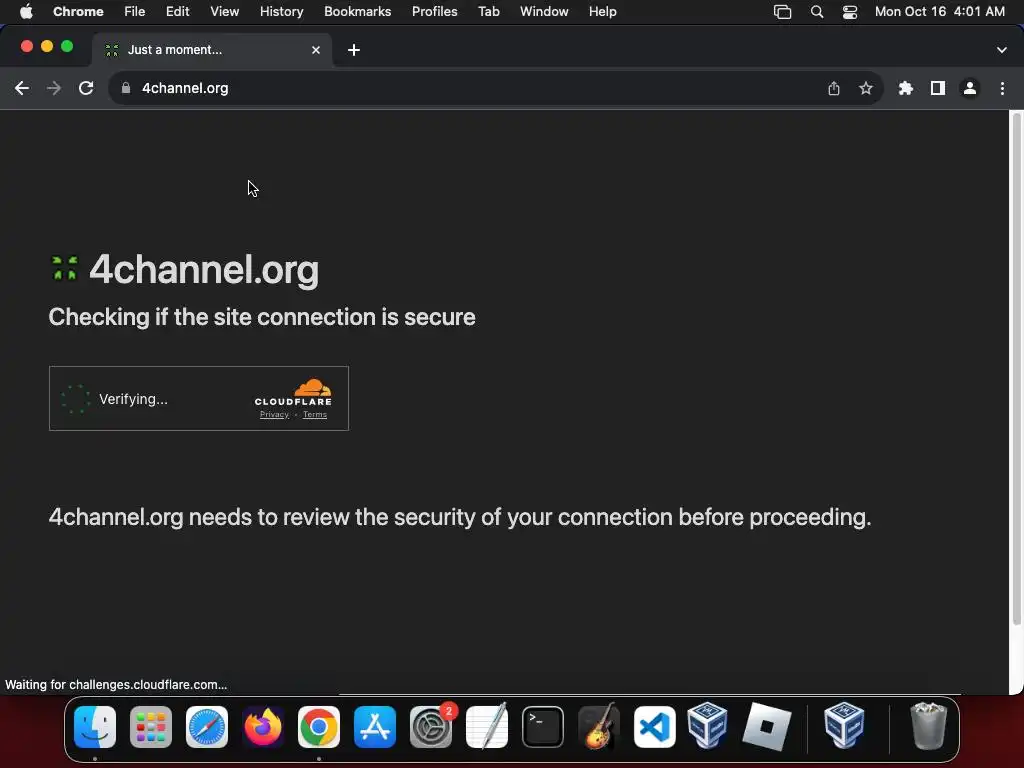Open Visual Studio Code from the Dock
Viewport: 1024px width, 768px height.
tap(655, 727)
